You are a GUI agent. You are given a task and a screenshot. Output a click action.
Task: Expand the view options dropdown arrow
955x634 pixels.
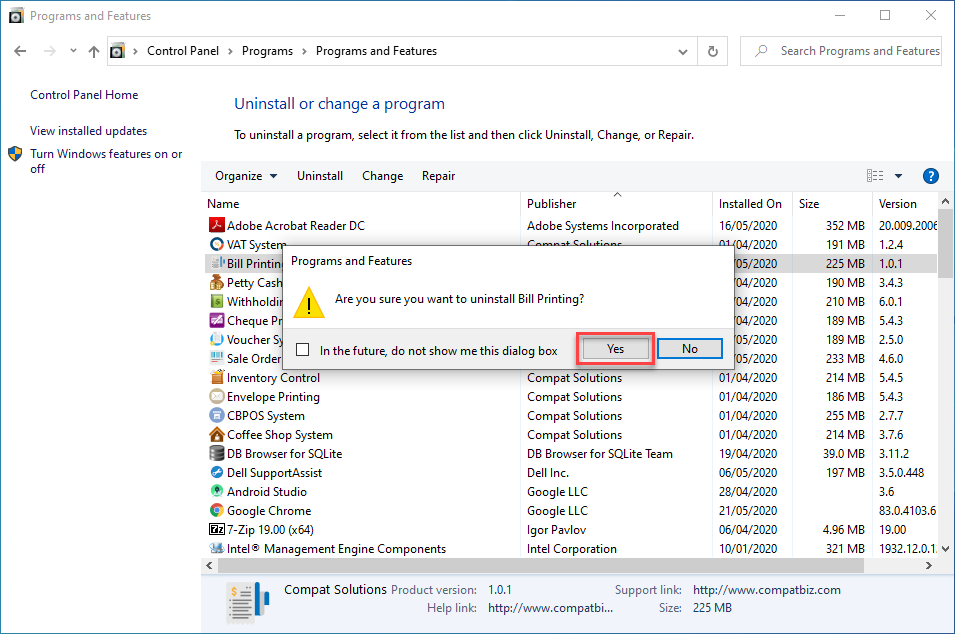click(x=898, y=176)
